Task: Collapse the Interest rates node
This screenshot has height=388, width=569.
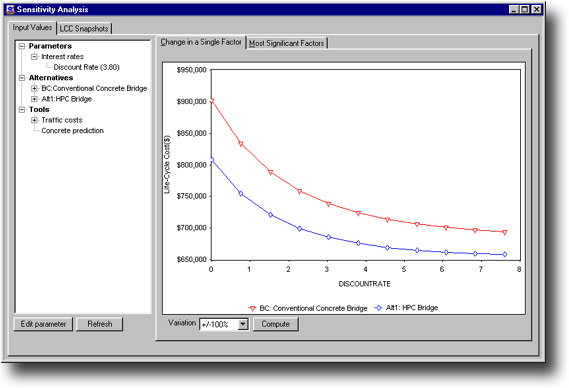Action: [x=34, y=57]
